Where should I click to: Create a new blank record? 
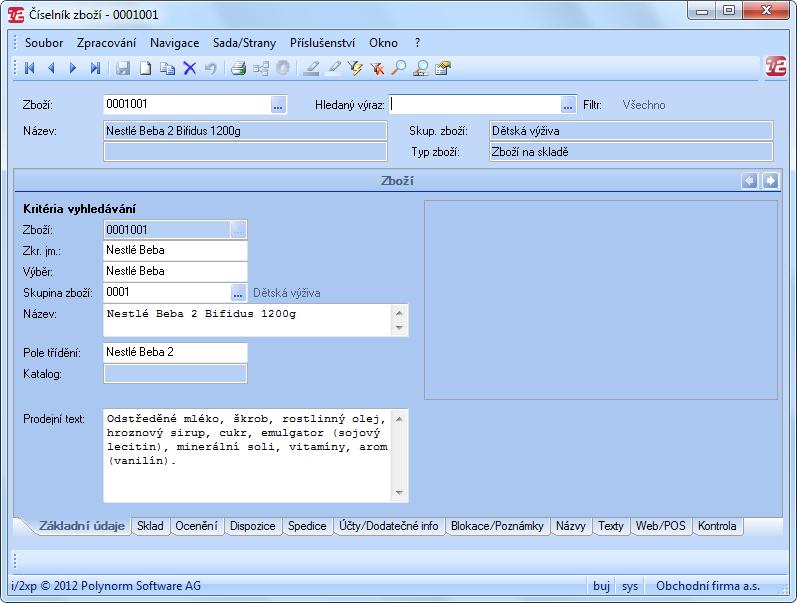click(x=145, y=68)
